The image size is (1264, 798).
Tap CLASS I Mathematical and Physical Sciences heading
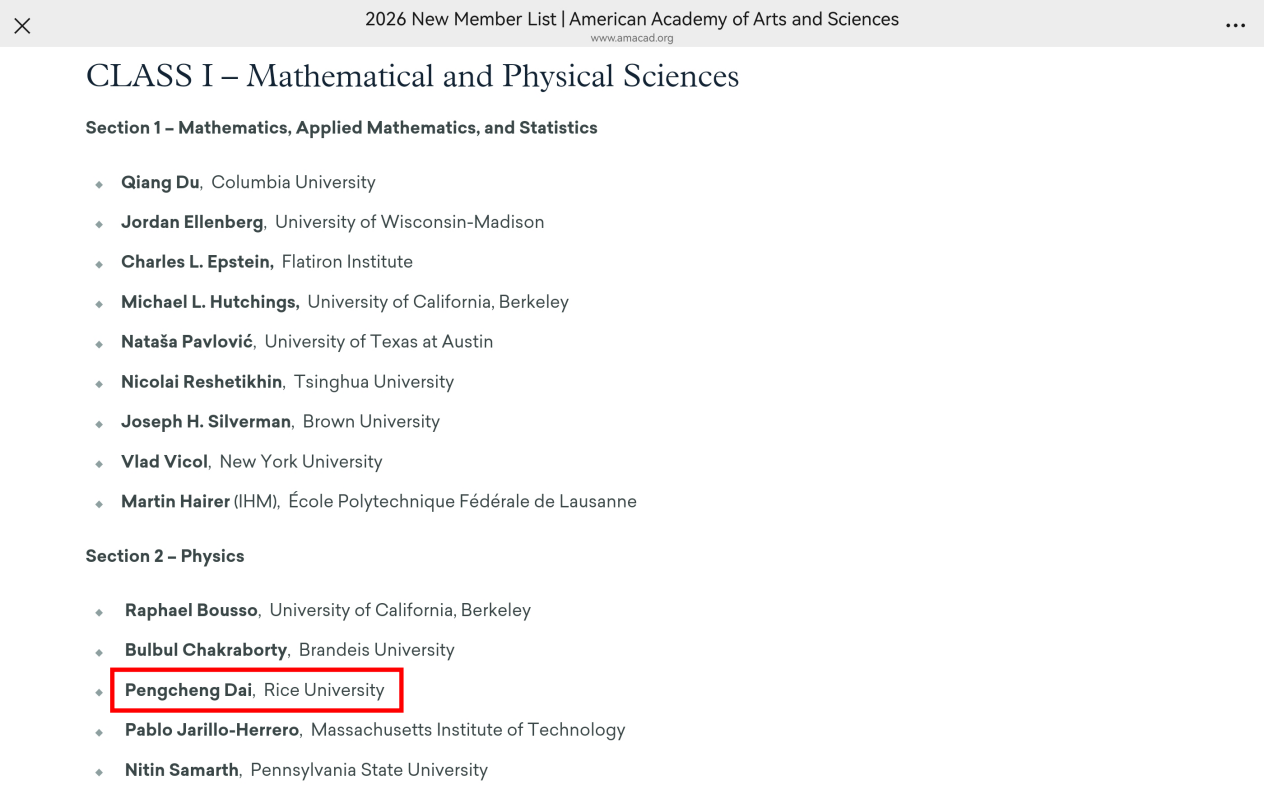coord(412,76)
